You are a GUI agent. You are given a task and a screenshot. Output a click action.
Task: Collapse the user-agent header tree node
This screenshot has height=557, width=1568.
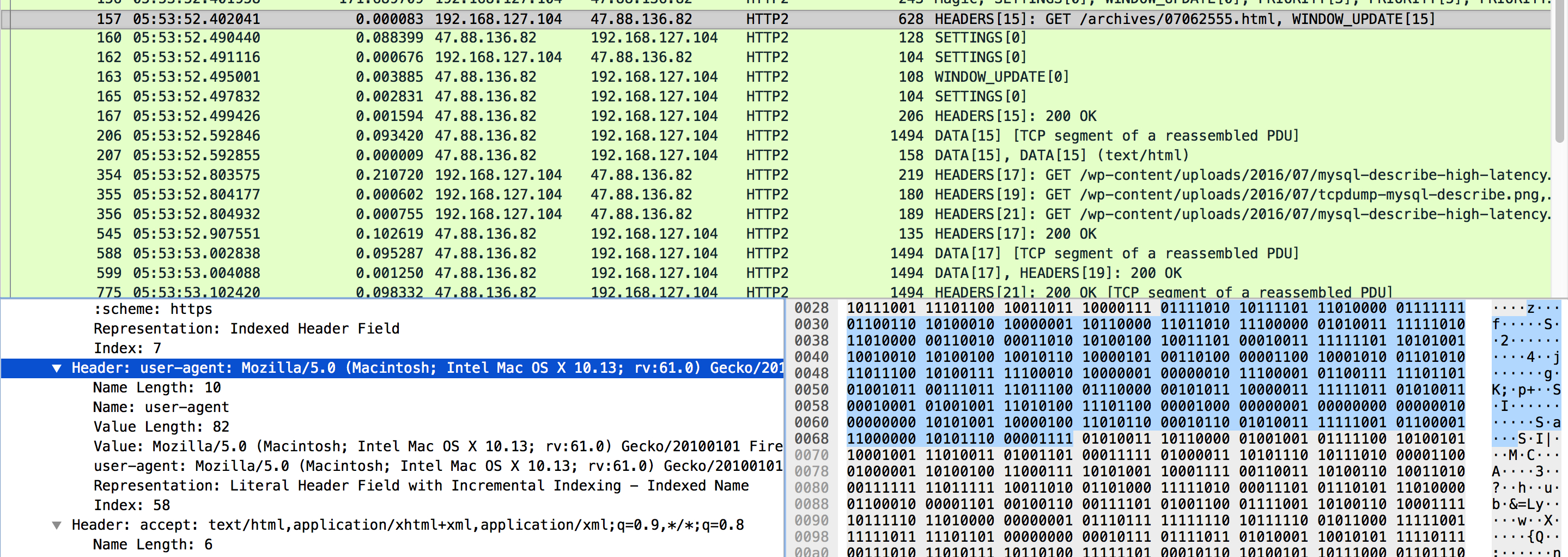tap(57, 368)
